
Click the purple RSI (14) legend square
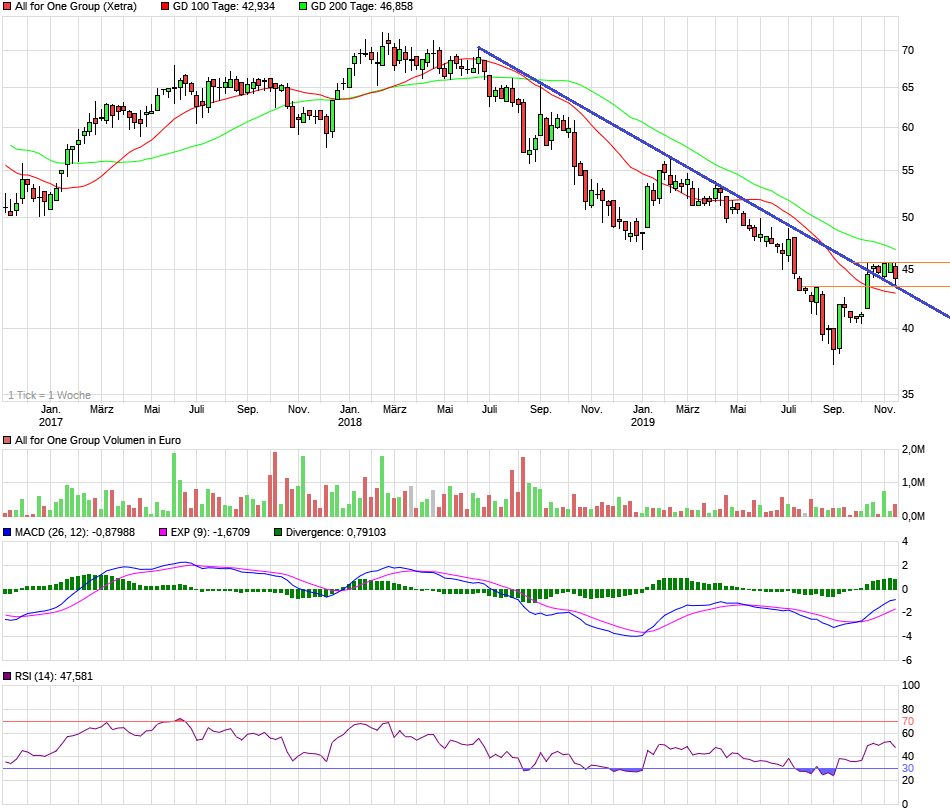click(x=8, y=677)
